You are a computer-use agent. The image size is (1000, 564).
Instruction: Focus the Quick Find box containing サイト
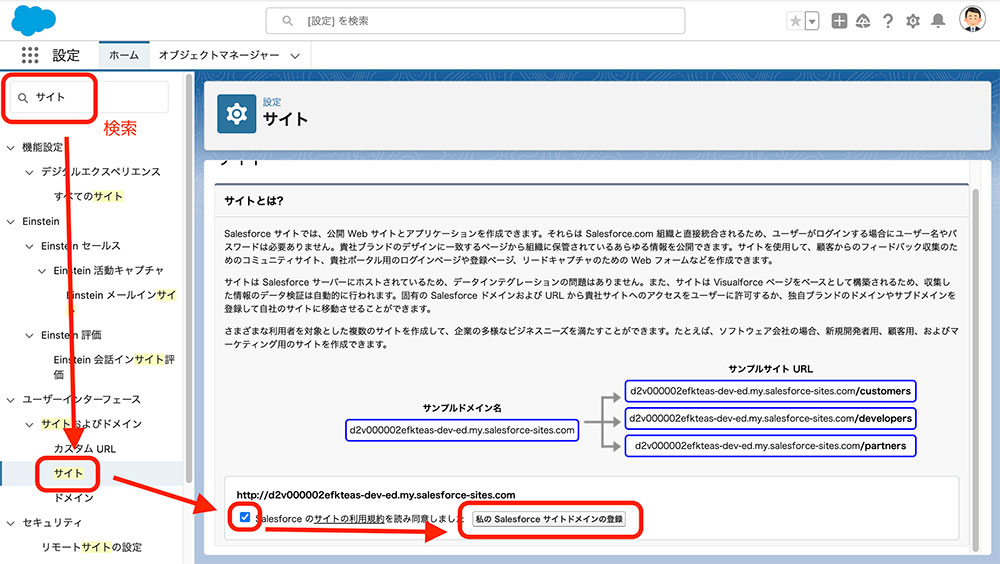click(89, 97)
